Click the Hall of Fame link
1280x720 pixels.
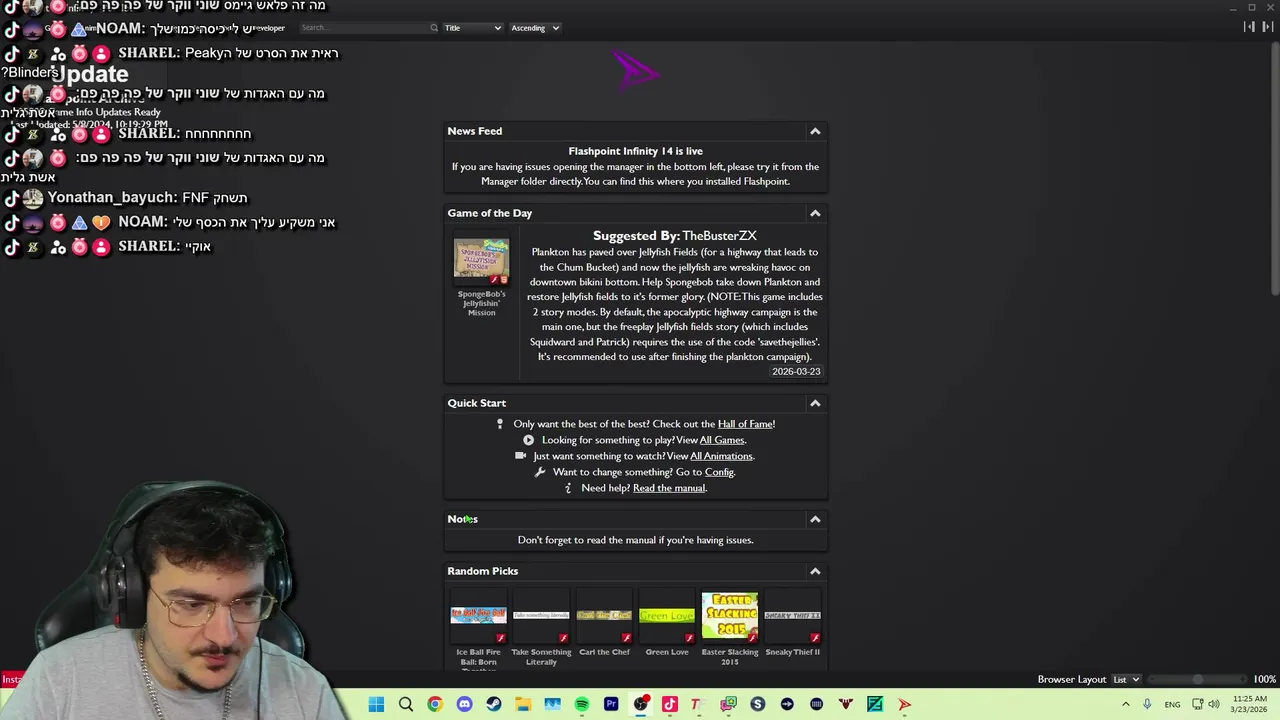pyautogui.click(x=745, y=424)
